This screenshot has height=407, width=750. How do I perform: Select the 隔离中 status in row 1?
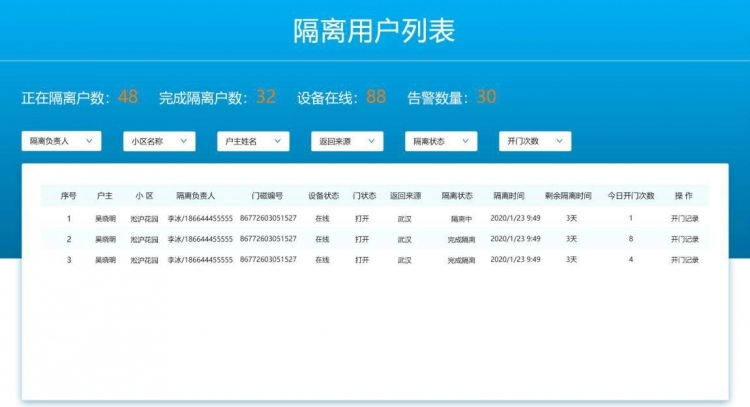pyautogui.click(x=461, y=218)
